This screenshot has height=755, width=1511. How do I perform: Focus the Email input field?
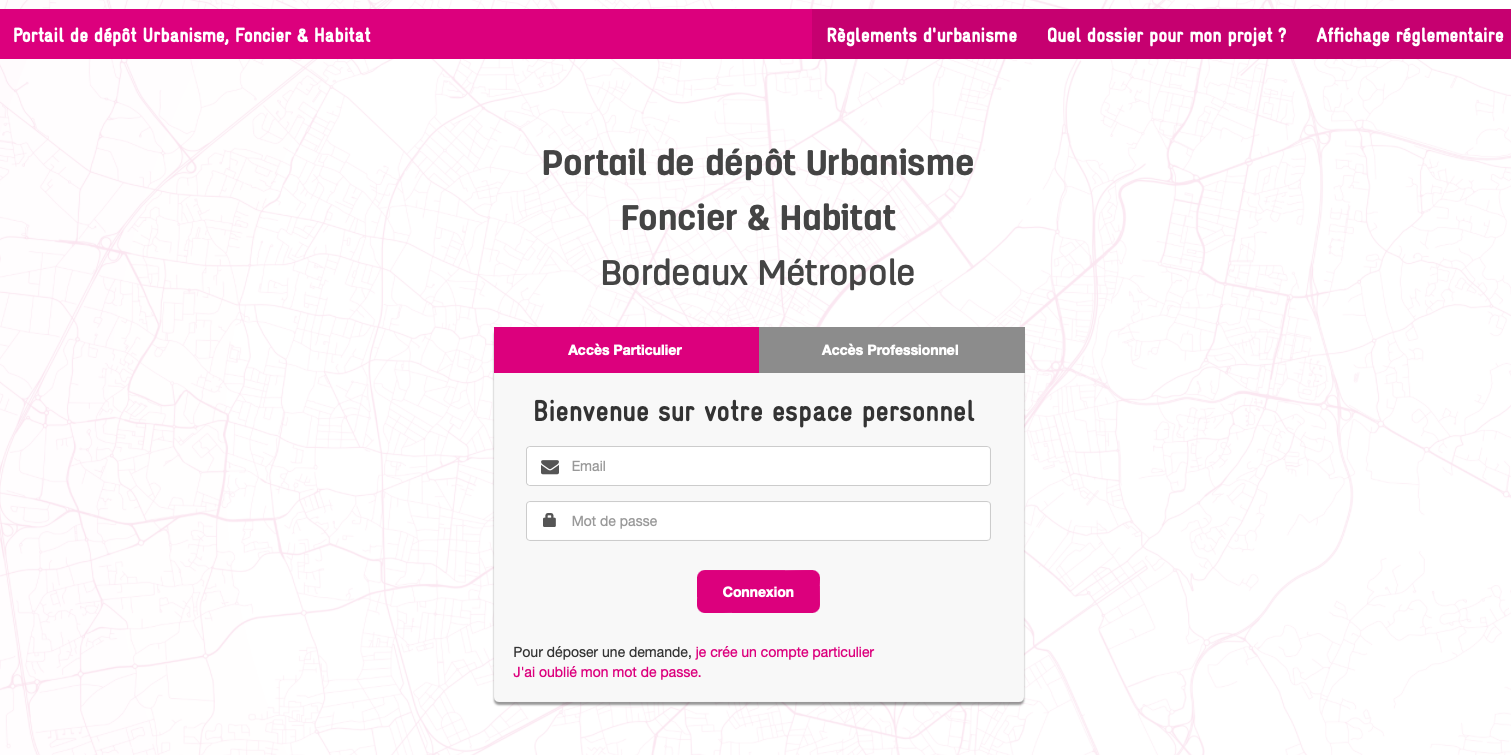[758, 466]
